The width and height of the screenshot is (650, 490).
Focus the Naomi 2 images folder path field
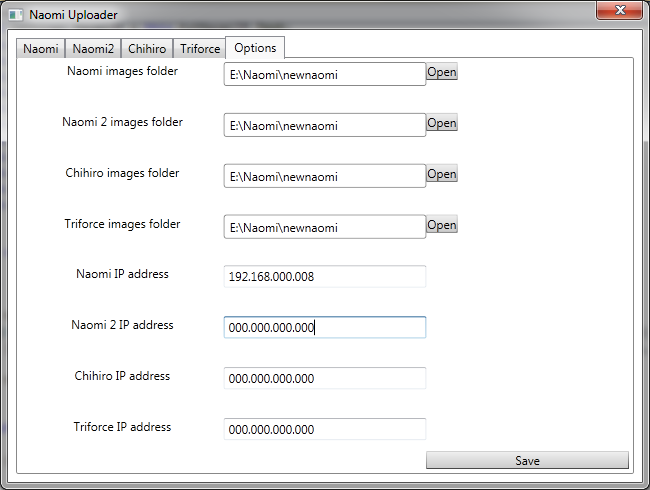325,125
